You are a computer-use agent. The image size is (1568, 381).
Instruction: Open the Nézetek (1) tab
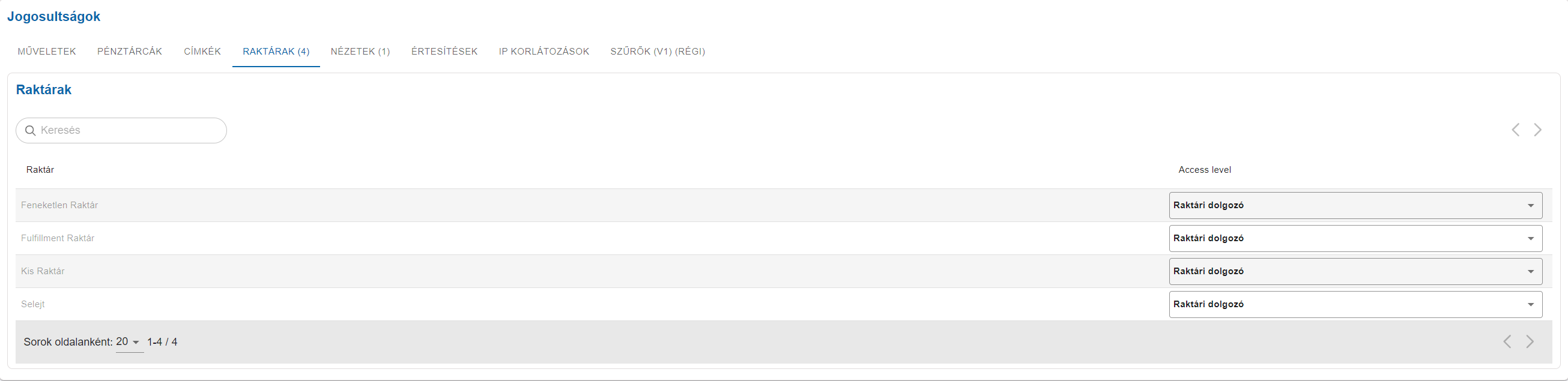360,52
